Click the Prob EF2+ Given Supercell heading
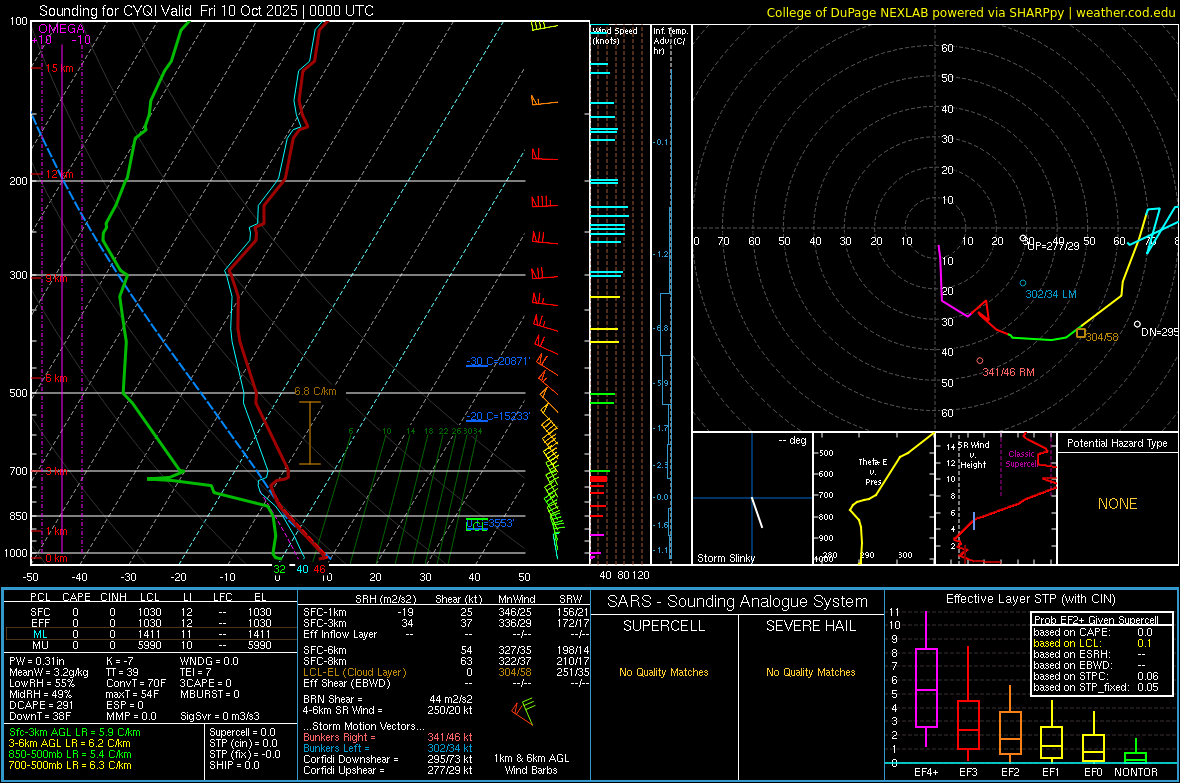The height and width of the screenshot is (783, 1180). point(1095,620)
